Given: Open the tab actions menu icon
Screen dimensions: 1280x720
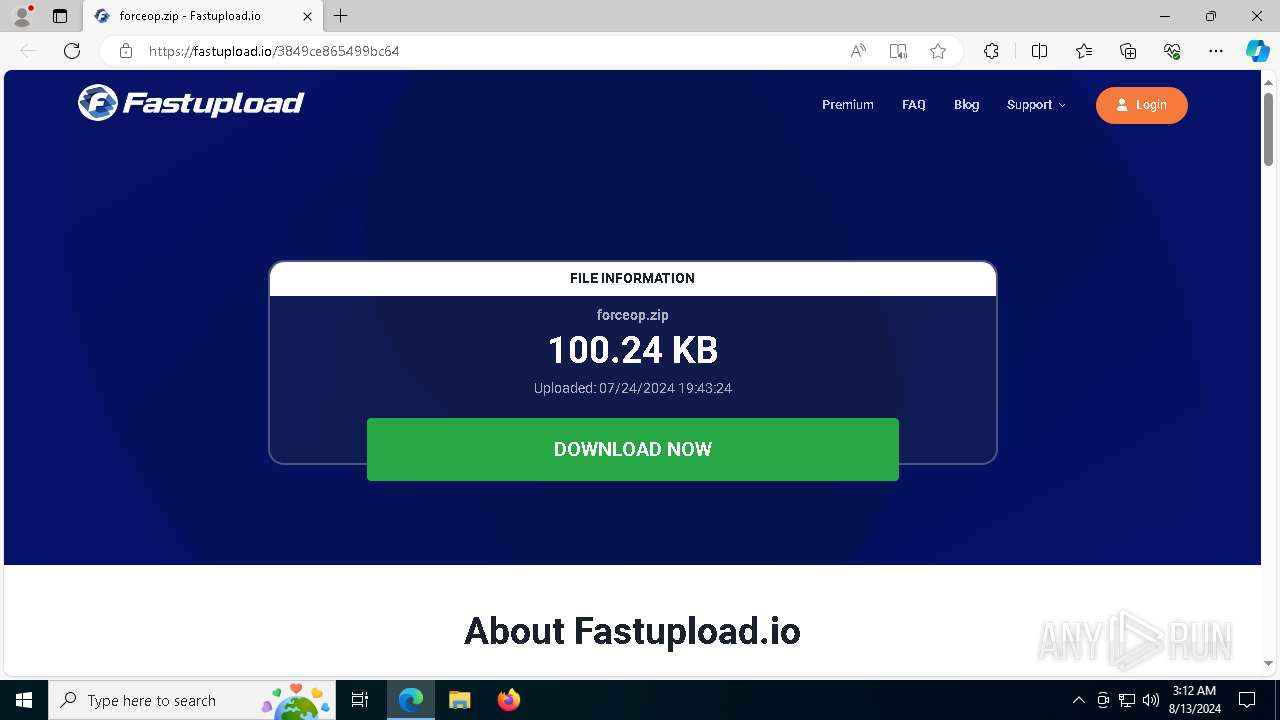Looking at the screenshot, I should (60, 16).
